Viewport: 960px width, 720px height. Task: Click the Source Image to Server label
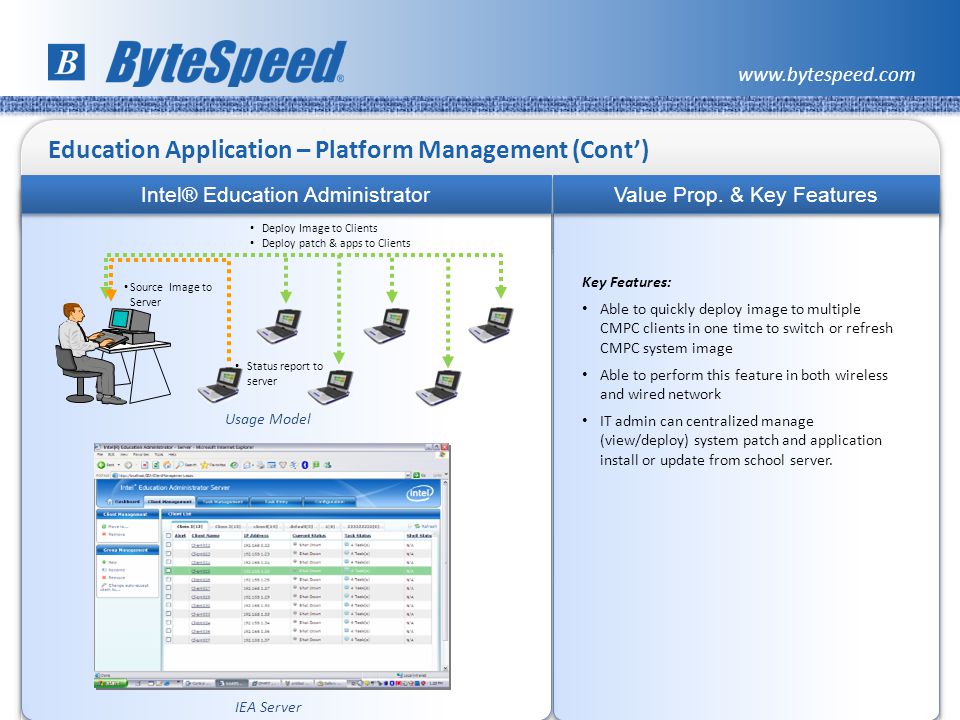[x=169, y=294]
